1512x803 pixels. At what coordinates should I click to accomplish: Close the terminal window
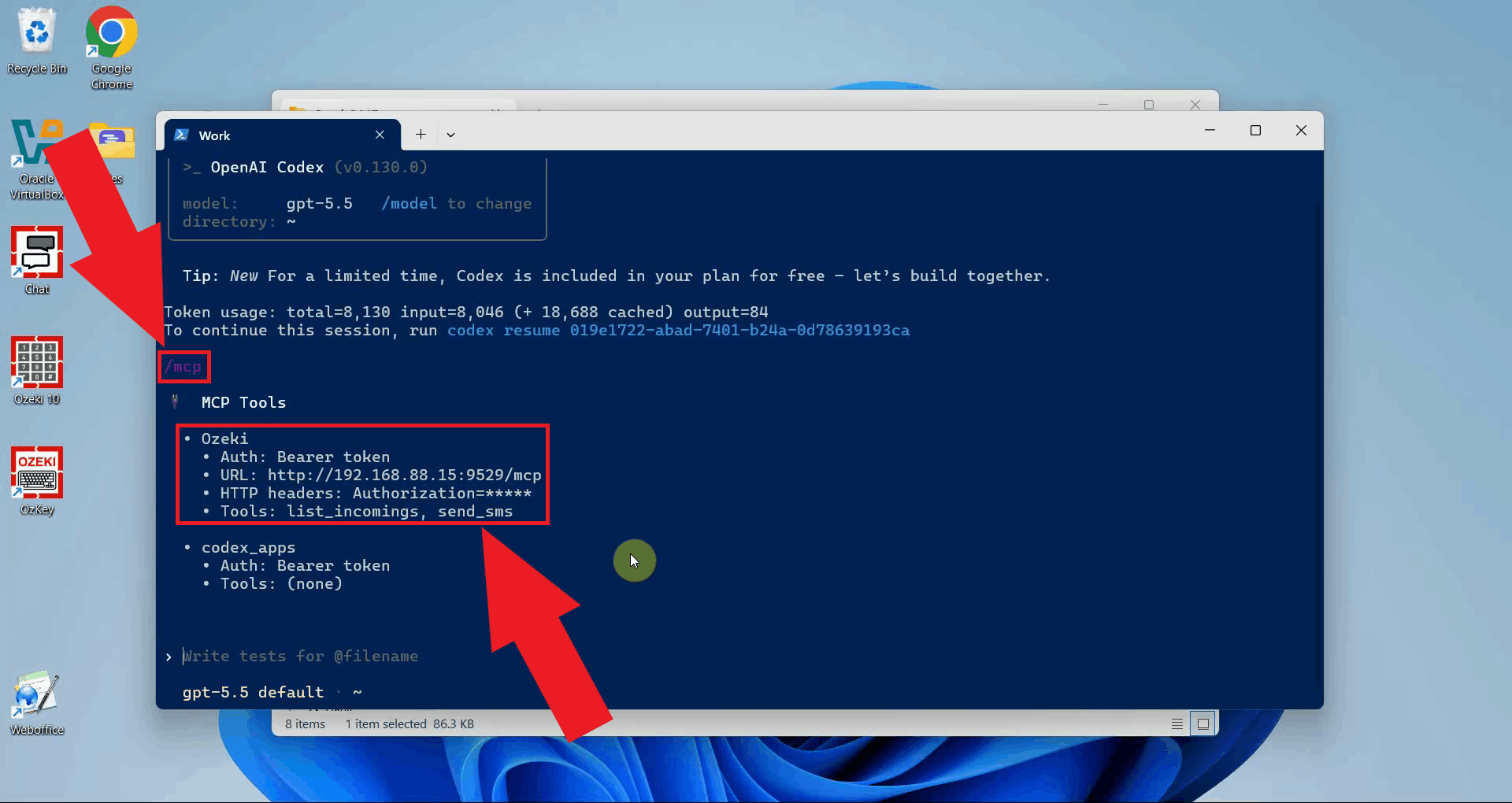click(1301, 130)
